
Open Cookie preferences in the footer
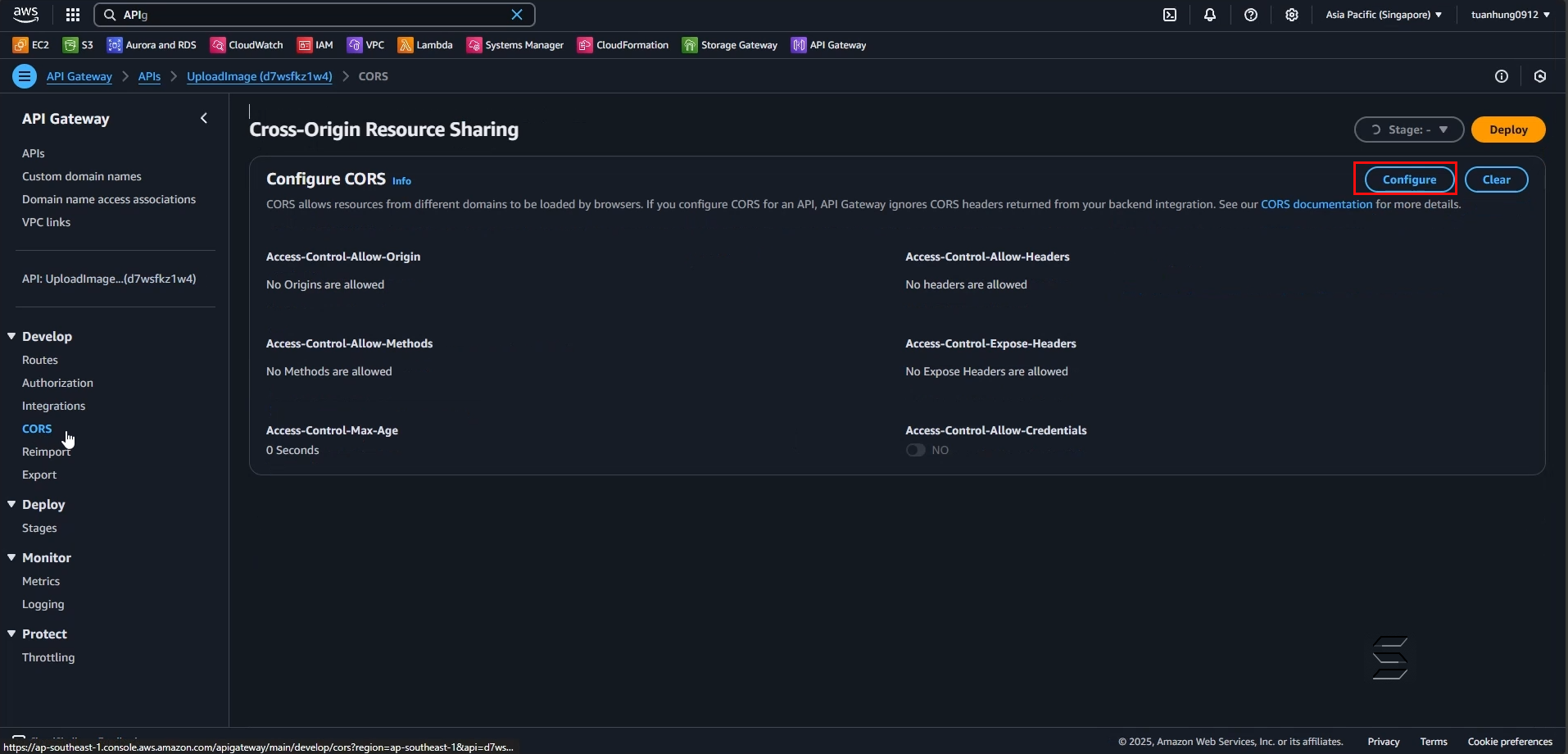tap(1510, 742)
